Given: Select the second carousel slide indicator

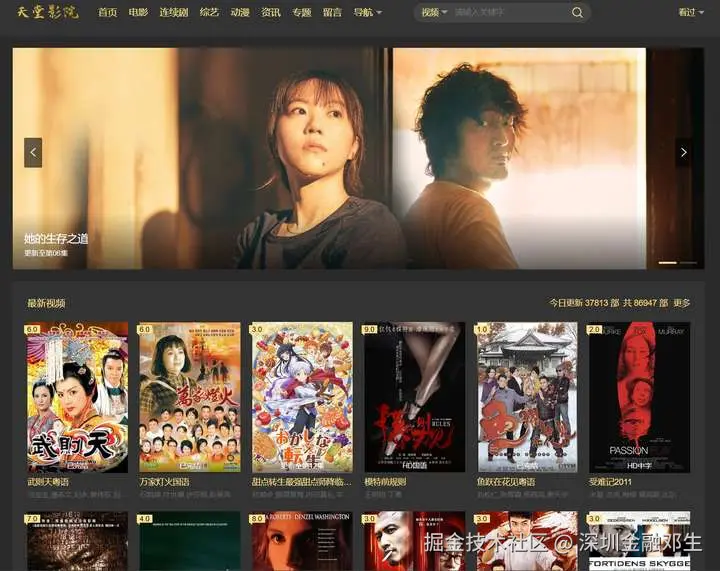Looking at the screenshot, I should pos(688,263).
